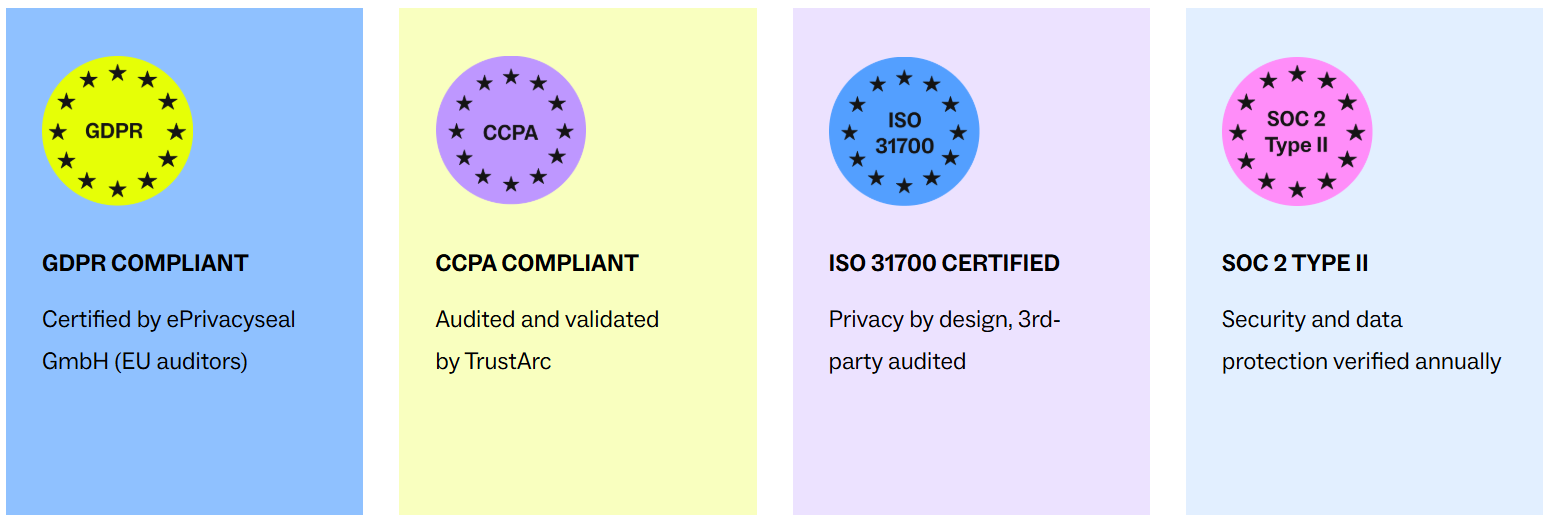Click the top star in the SOC 2 badge
Image resolution: width=1553 pixels, height=523 pixels.
coord(1297,73)
